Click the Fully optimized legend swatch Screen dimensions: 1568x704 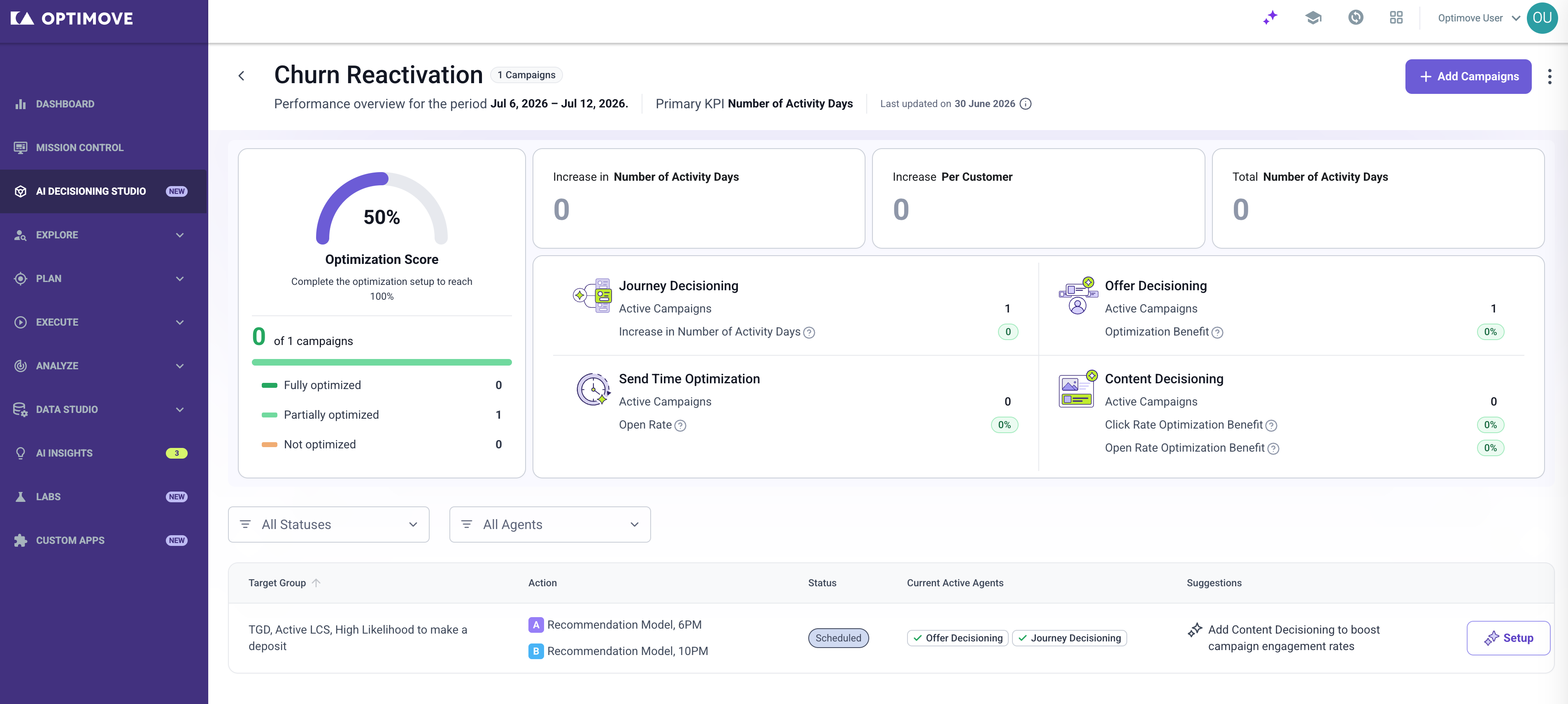tap(270, 385)
